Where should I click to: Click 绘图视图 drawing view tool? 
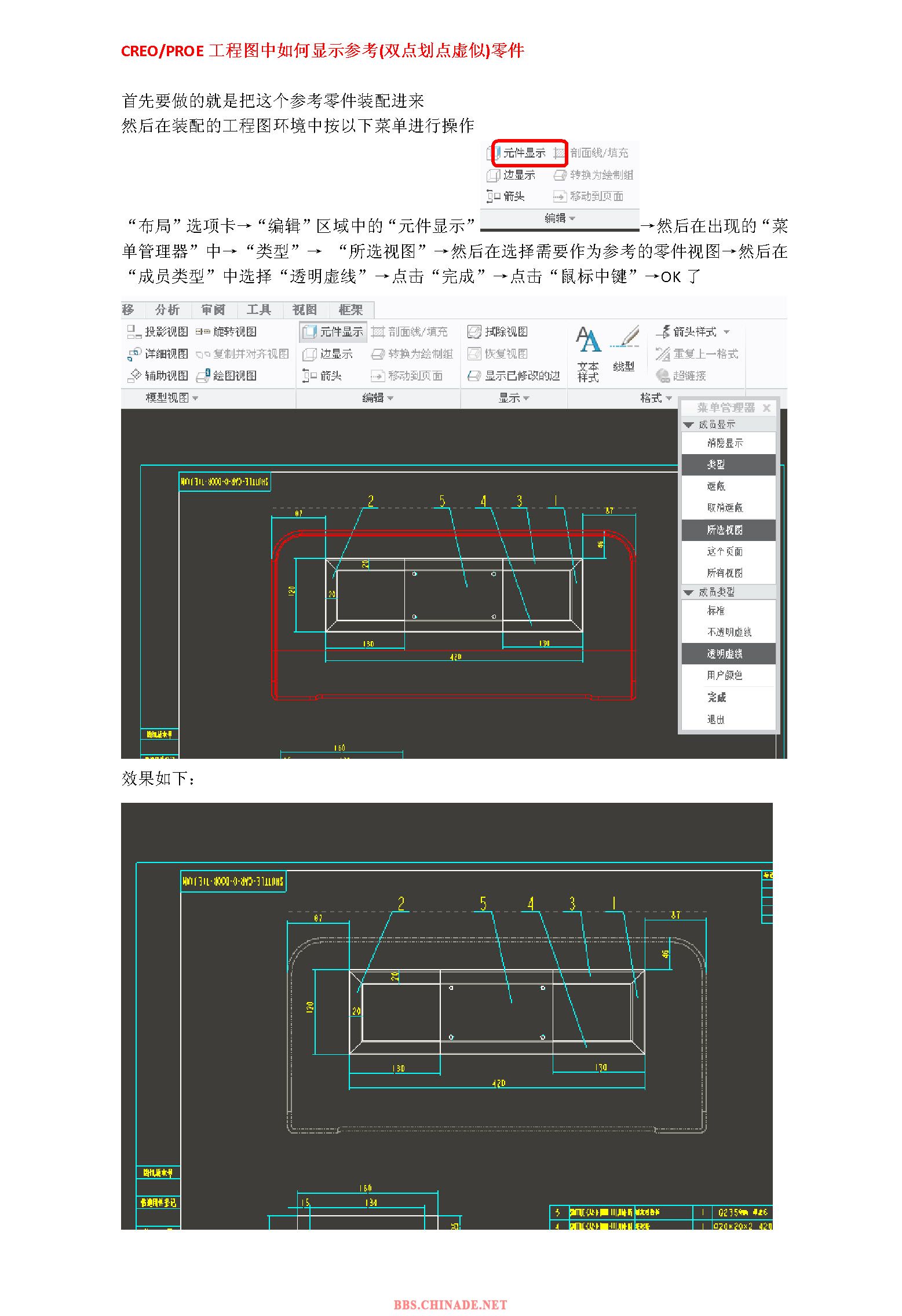[226, 376]
